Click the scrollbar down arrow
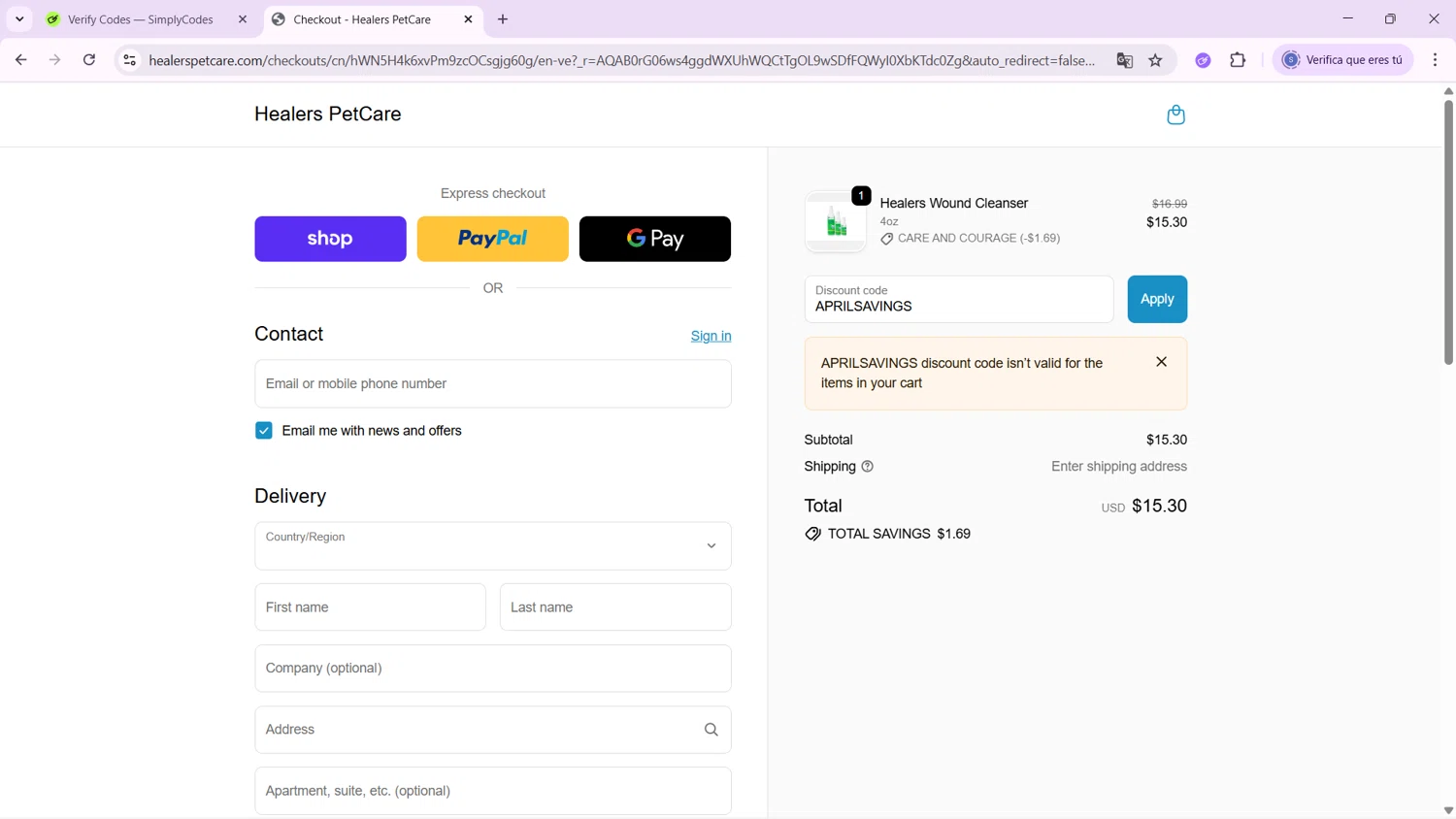The width and height of the screenshot is (1456, 819). pyautogui.click(x=1448, y=811)
